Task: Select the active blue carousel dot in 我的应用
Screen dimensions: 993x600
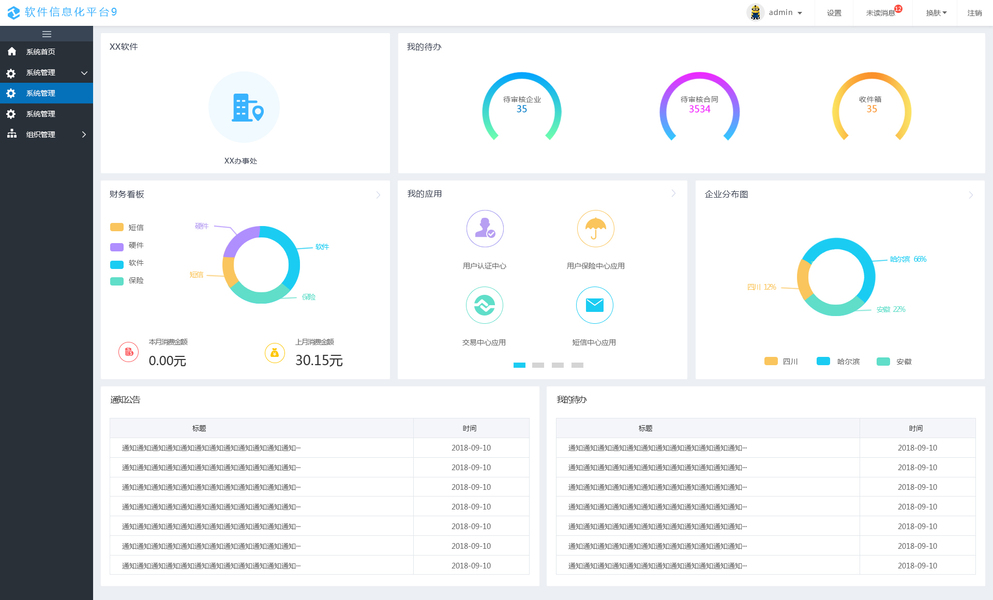Action: point(519,365)
